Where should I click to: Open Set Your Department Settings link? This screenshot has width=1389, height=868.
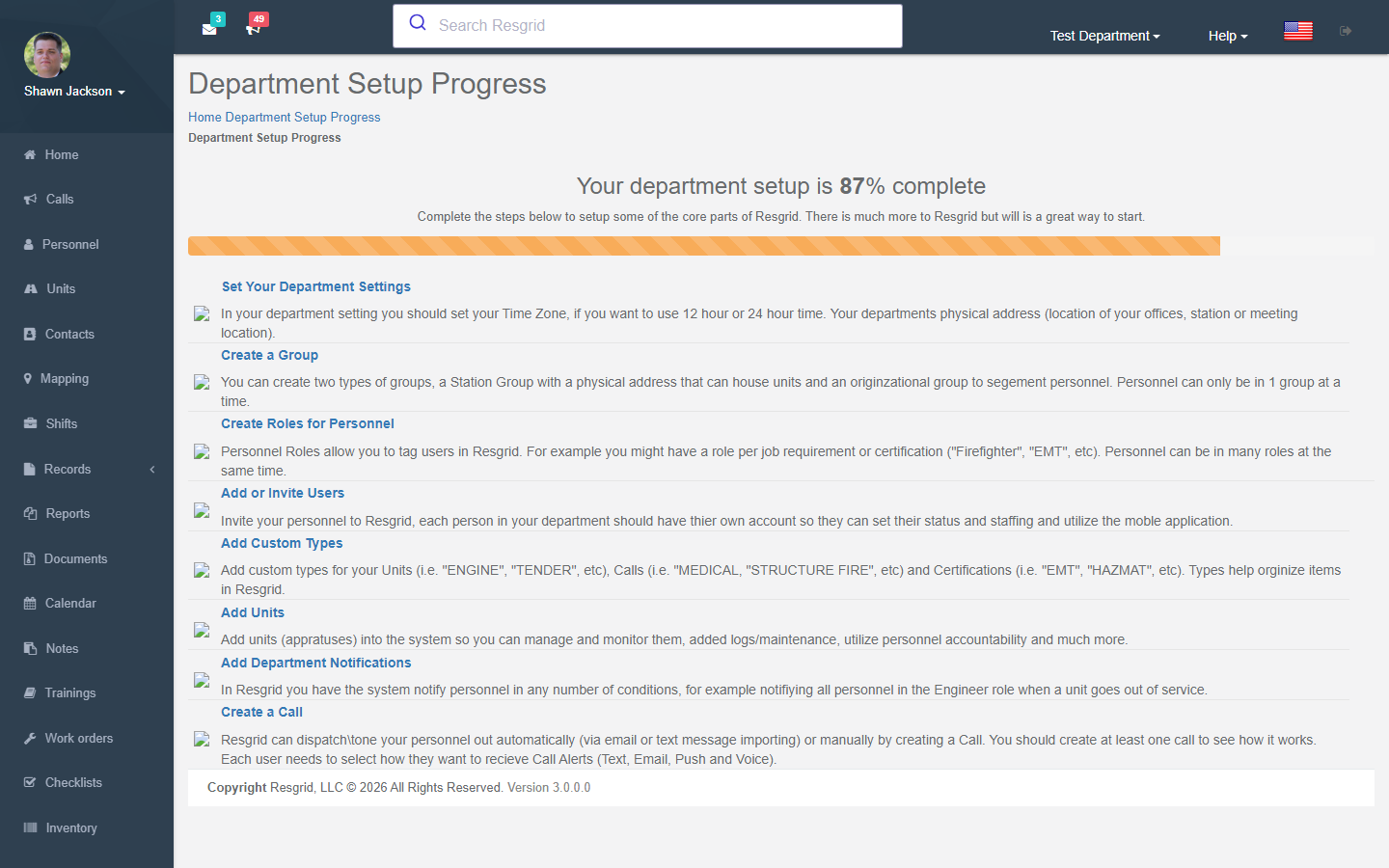pos(316,286)
